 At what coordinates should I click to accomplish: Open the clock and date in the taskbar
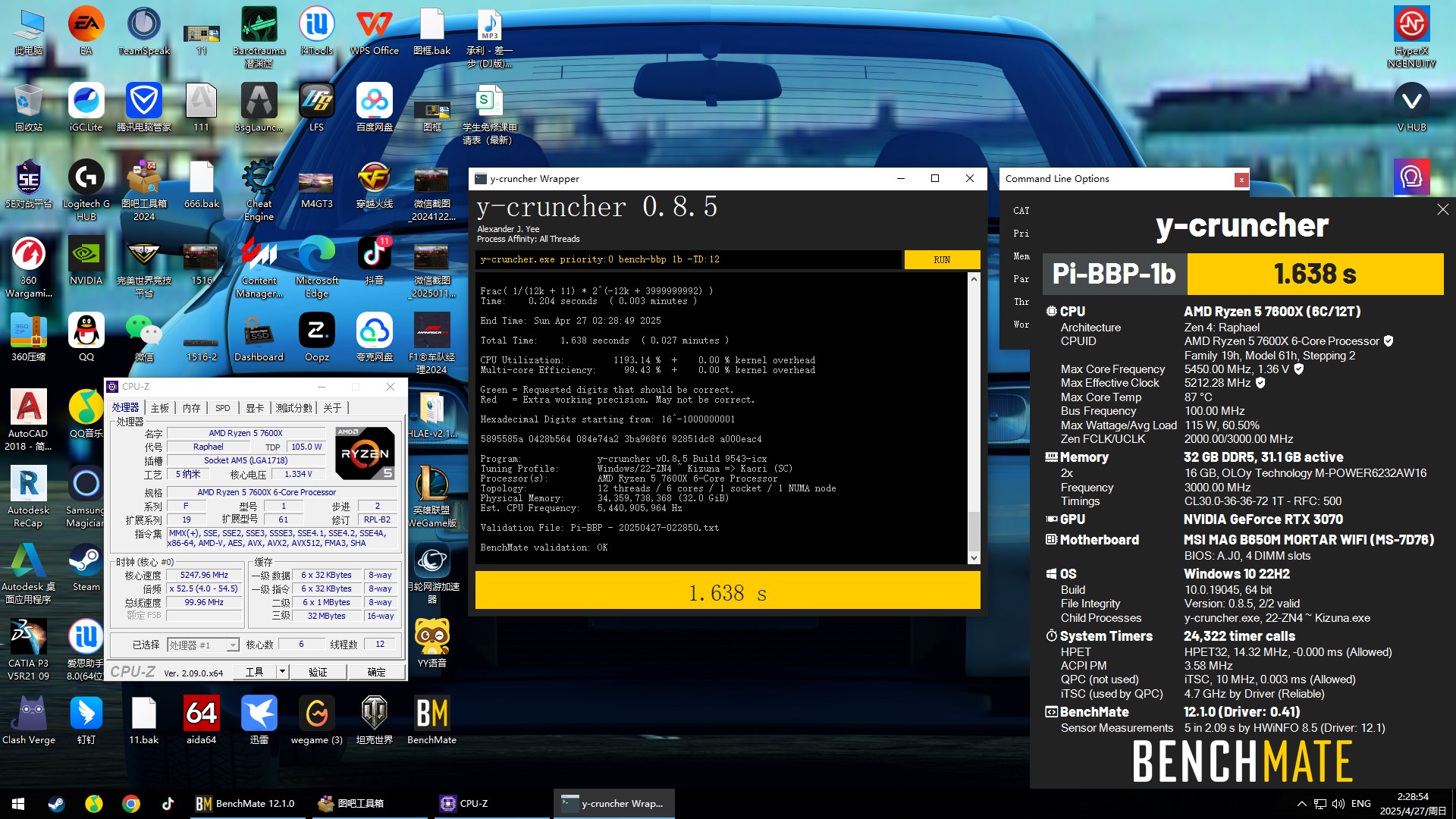(1413, 804)
